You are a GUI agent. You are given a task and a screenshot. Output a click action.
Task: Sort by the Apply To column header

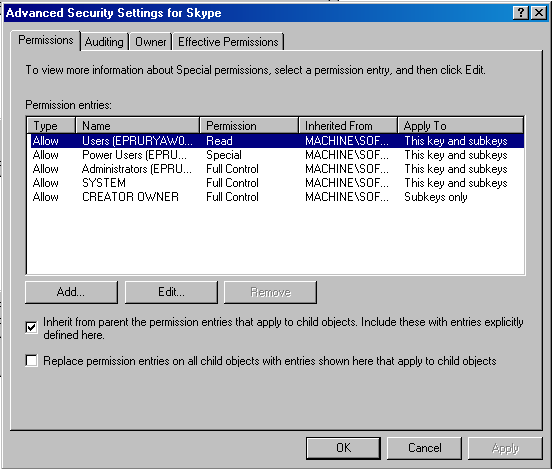click(x=460, y=126)
